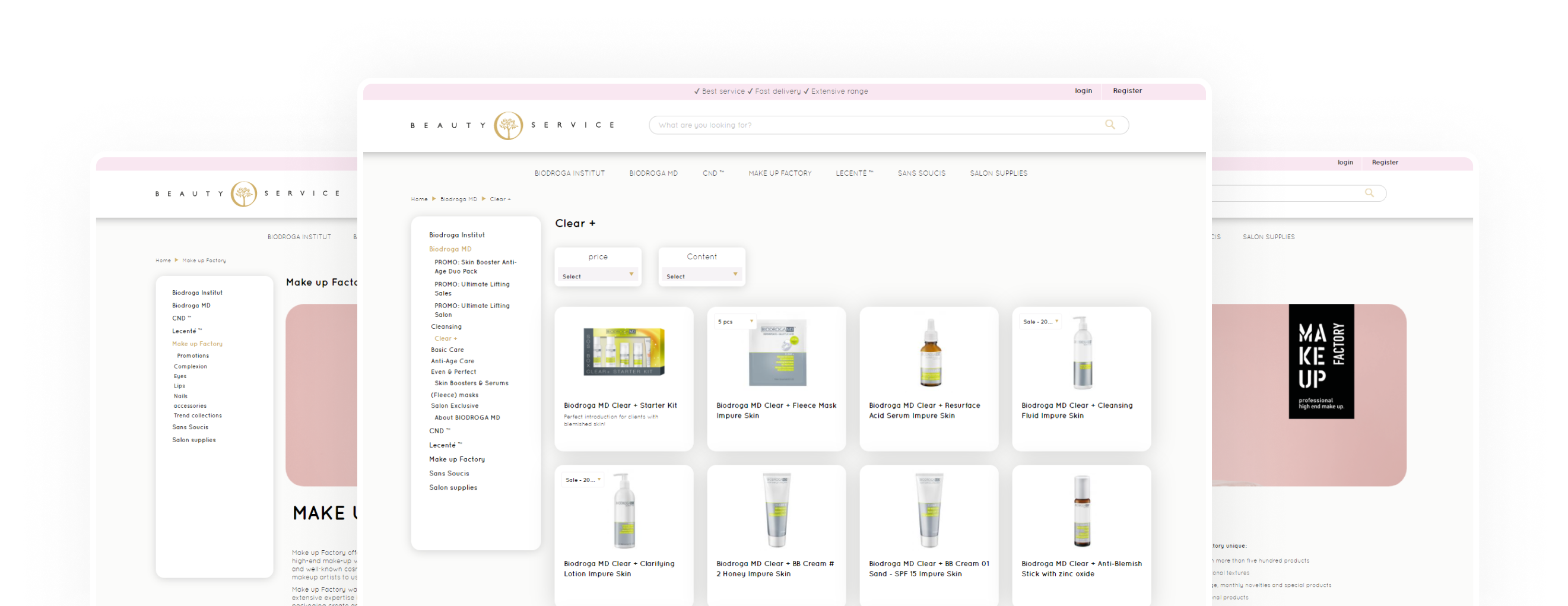Click the Biodroga MD breadcrumb link
Viewport: 1568px width, 606px height.
coord(458,199)
